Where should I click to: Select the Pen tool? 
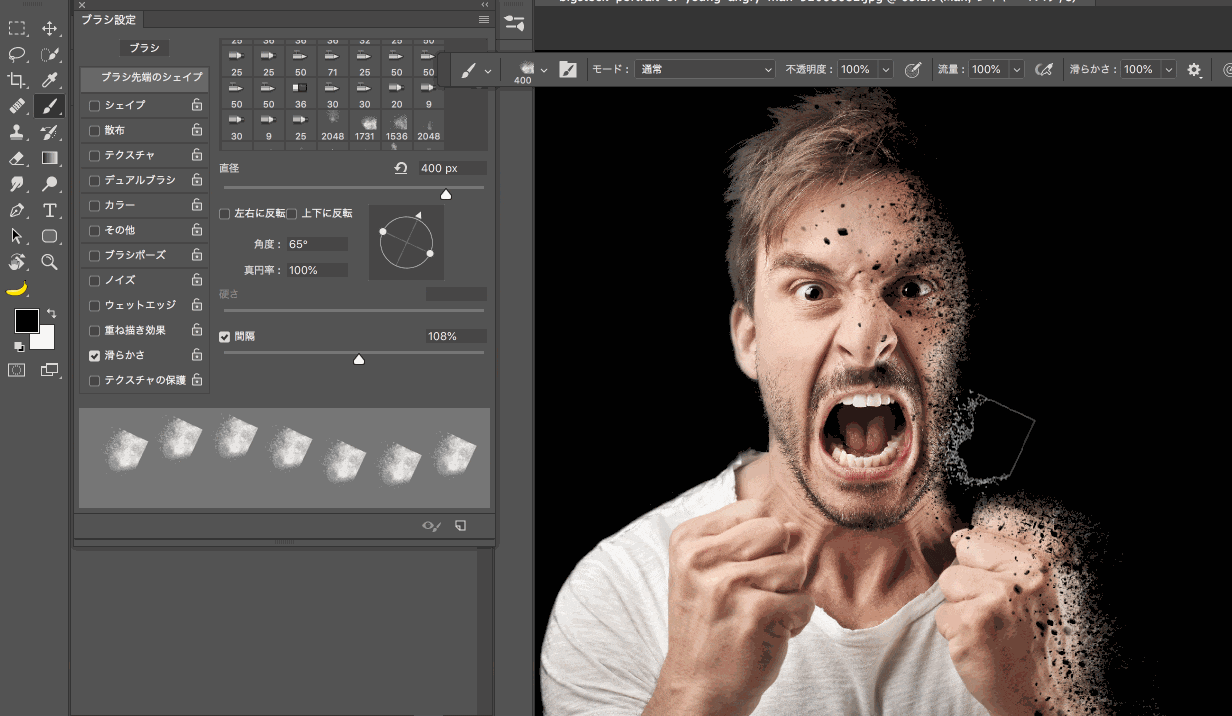pyautogui.click(x=17, y=210)
